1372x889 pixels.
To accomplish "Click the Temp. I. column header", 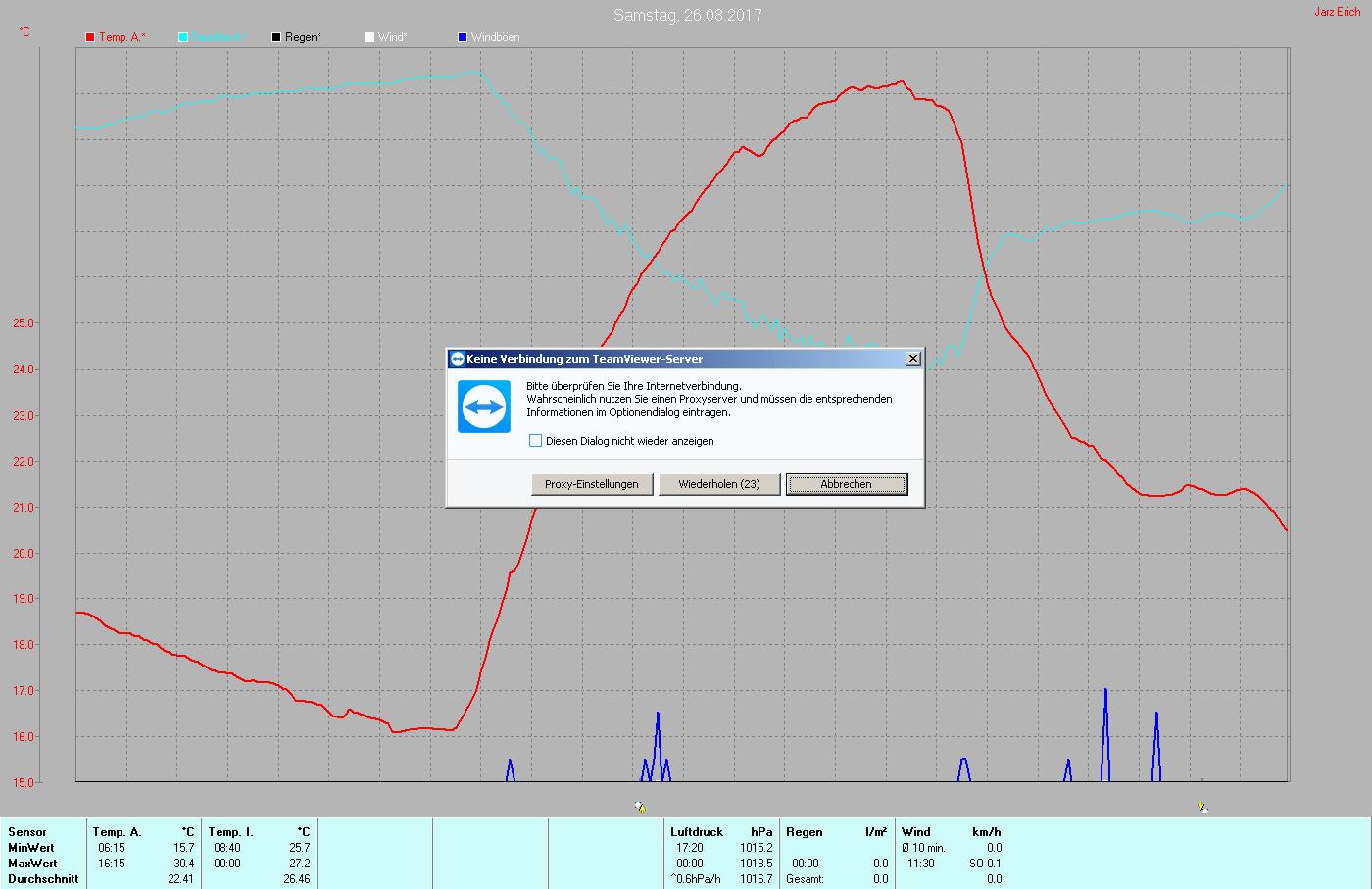I will click(x=230, y=832).
